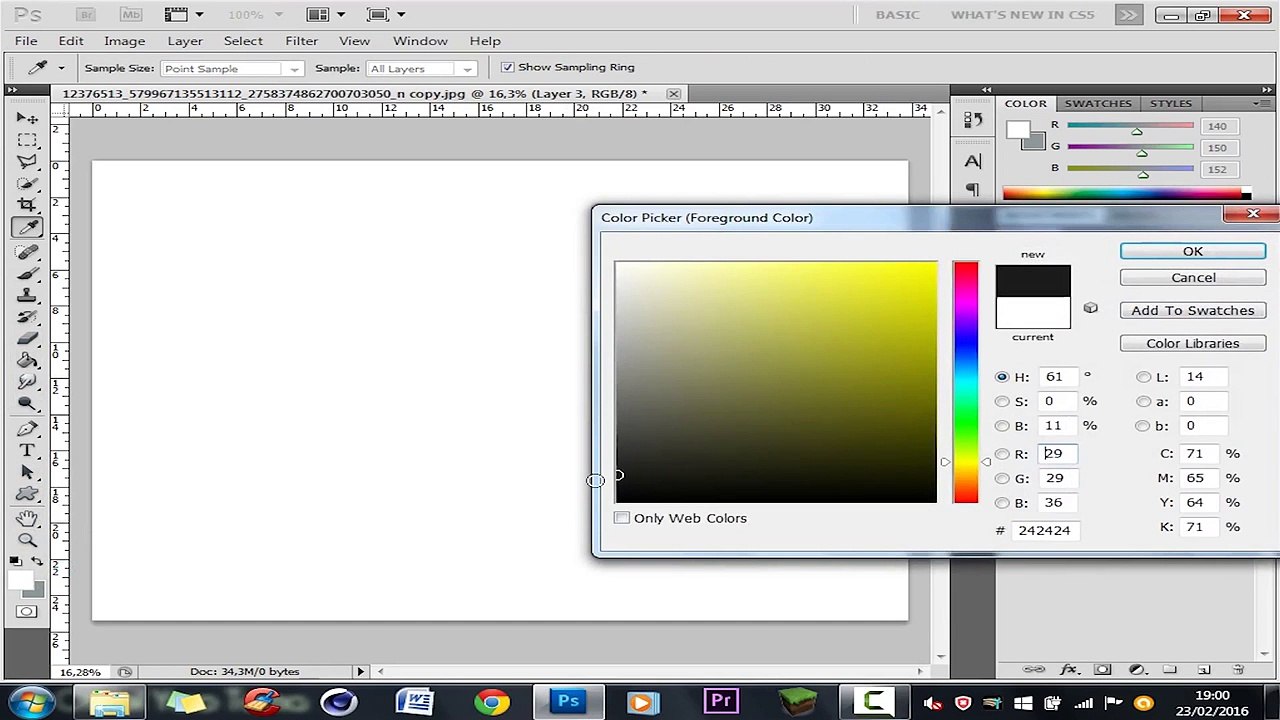Click the Color panel spectrum ramp

(x=1126, y=193)
